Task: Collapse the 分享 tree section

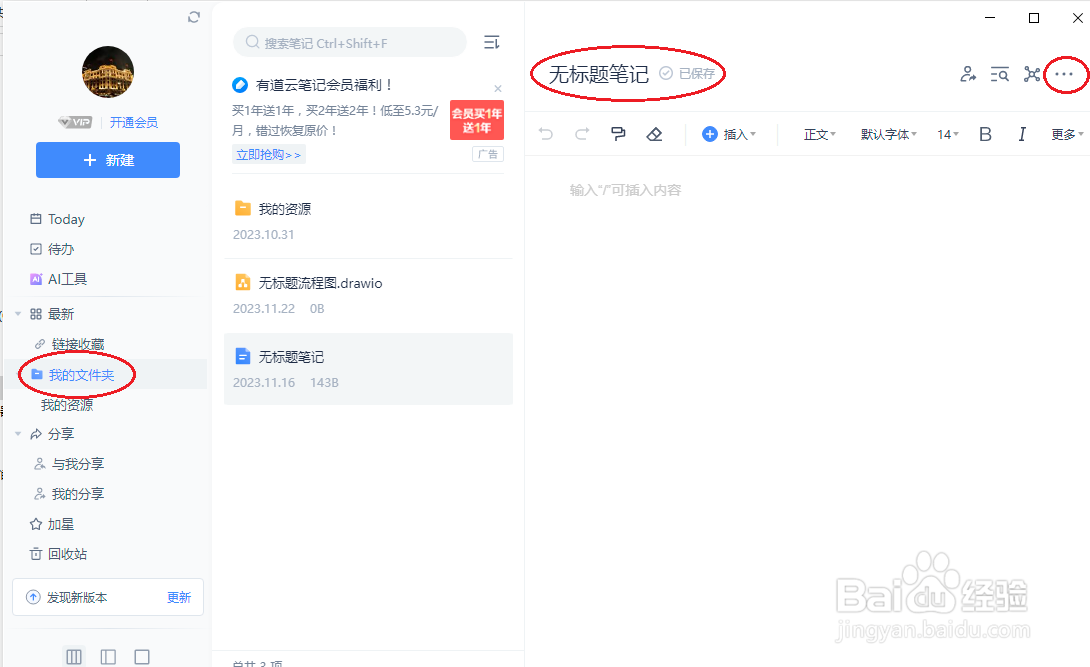Action: pyautogui.click(x=18, y=434)
